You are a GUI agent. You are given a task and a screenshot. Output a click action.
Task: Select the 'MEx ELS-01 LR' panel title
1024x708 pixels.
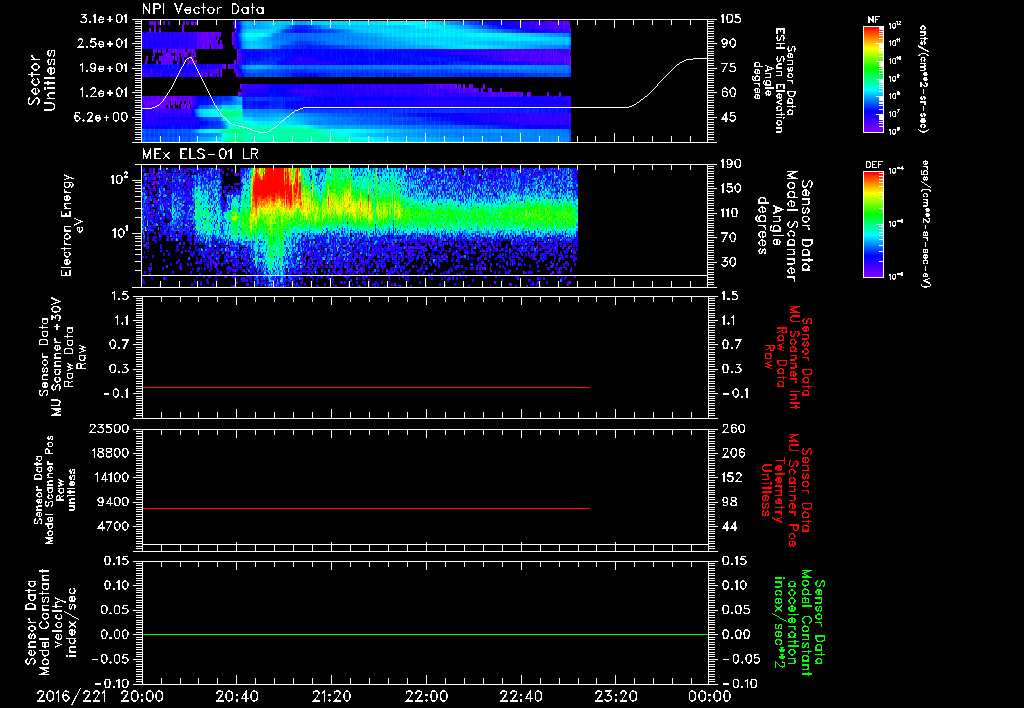point(200,155)
